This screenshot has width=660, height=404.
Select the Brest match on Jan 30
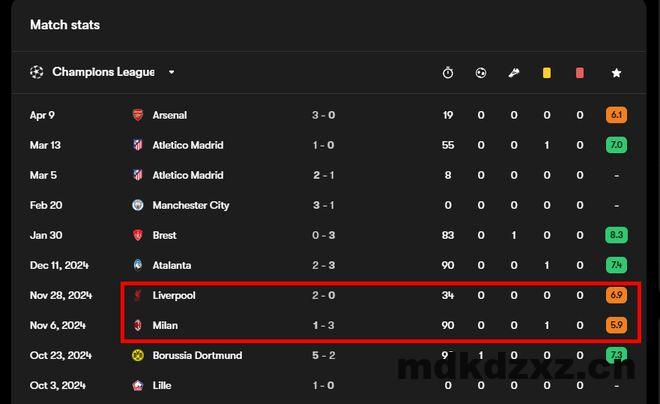click(328, 235)
